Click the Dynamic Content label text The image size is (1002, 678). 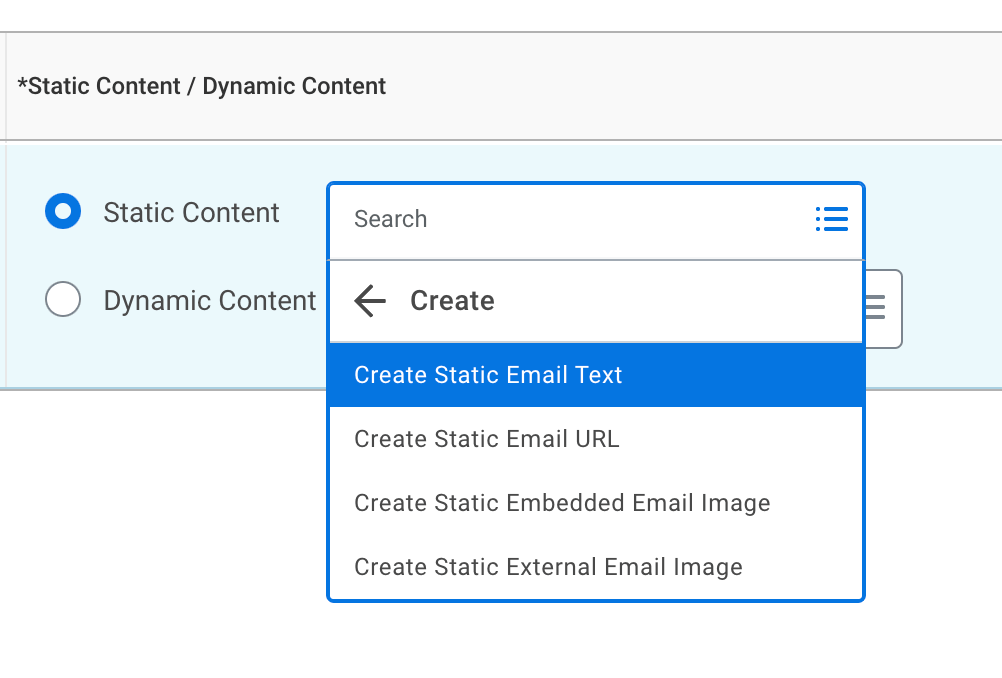click(210, 301)
